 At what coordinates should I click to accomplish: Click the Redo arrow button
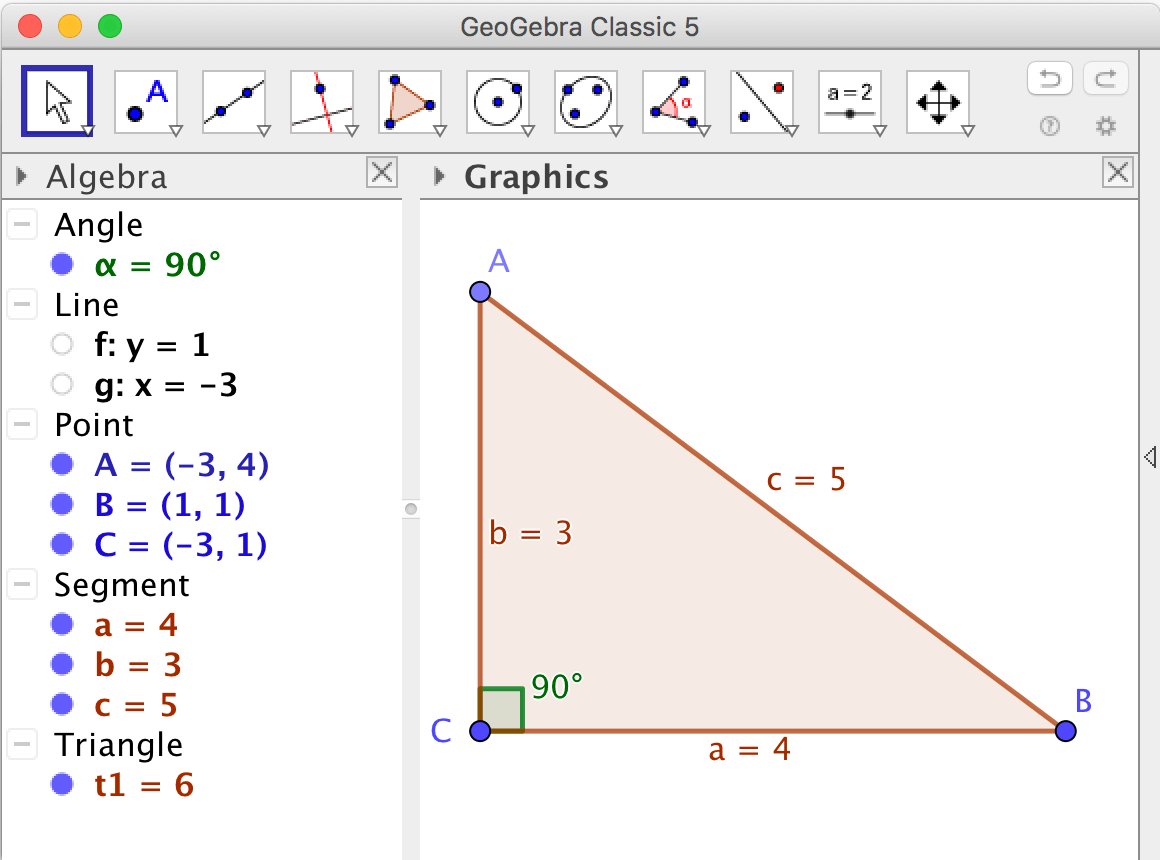coord(1106,78)
